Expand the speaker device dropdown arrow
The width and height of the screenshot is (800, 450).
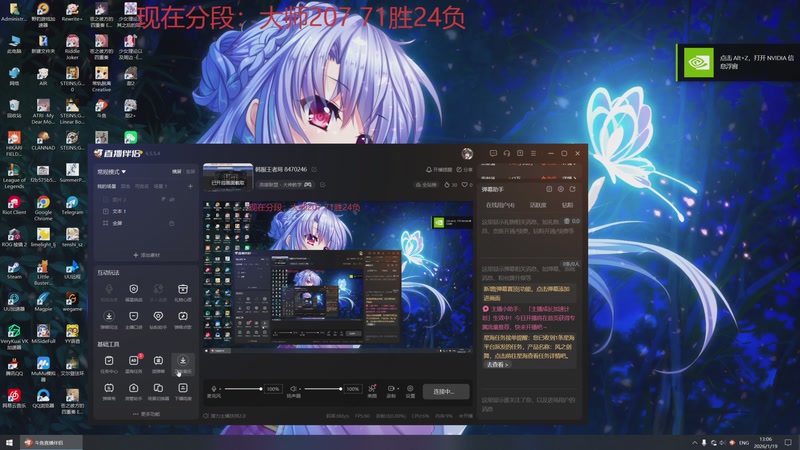(299, 389)
